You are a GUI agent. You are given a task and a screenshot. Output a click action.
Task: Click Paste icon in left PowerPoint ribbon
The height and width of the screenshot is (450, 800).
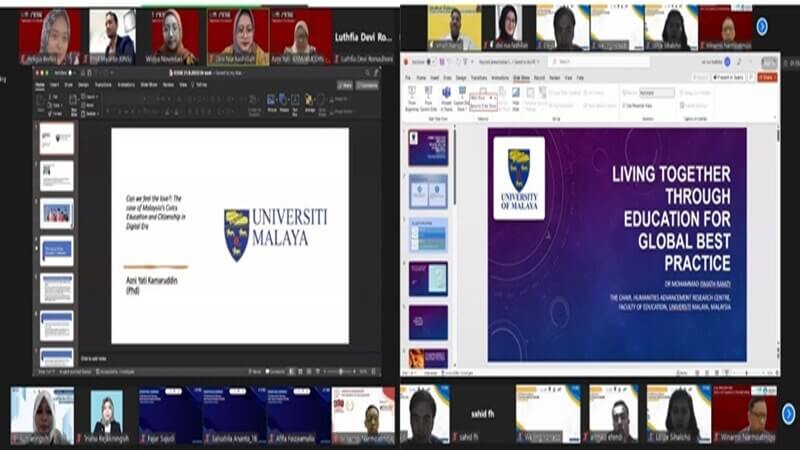(41, 102)
